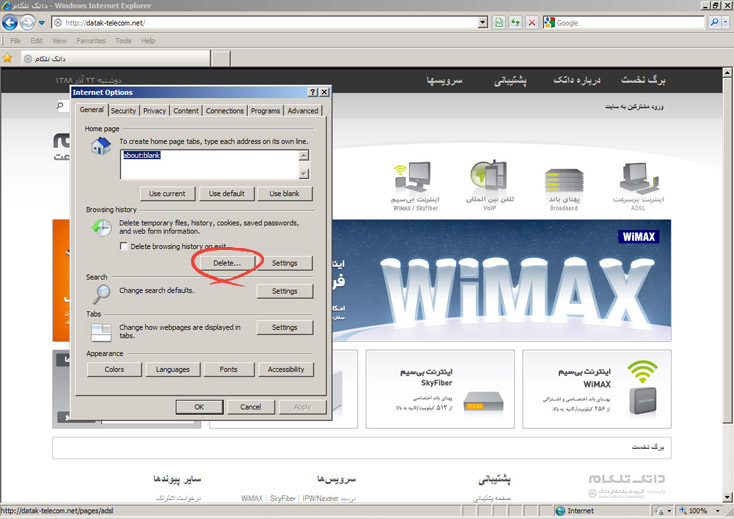
Task: Open the Favorites menu
Action: pyautogui.click(x=91, y=41)
